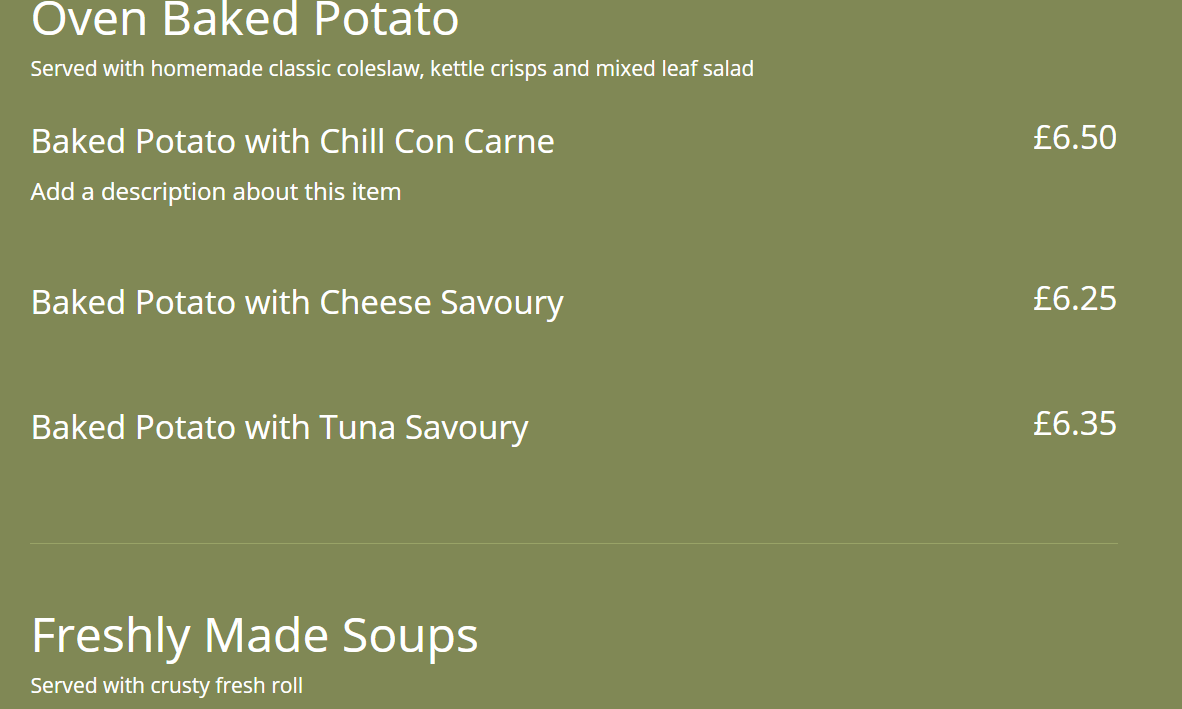Select the Baked Potato with Chill Con Carne title

[x=292, y=142]
